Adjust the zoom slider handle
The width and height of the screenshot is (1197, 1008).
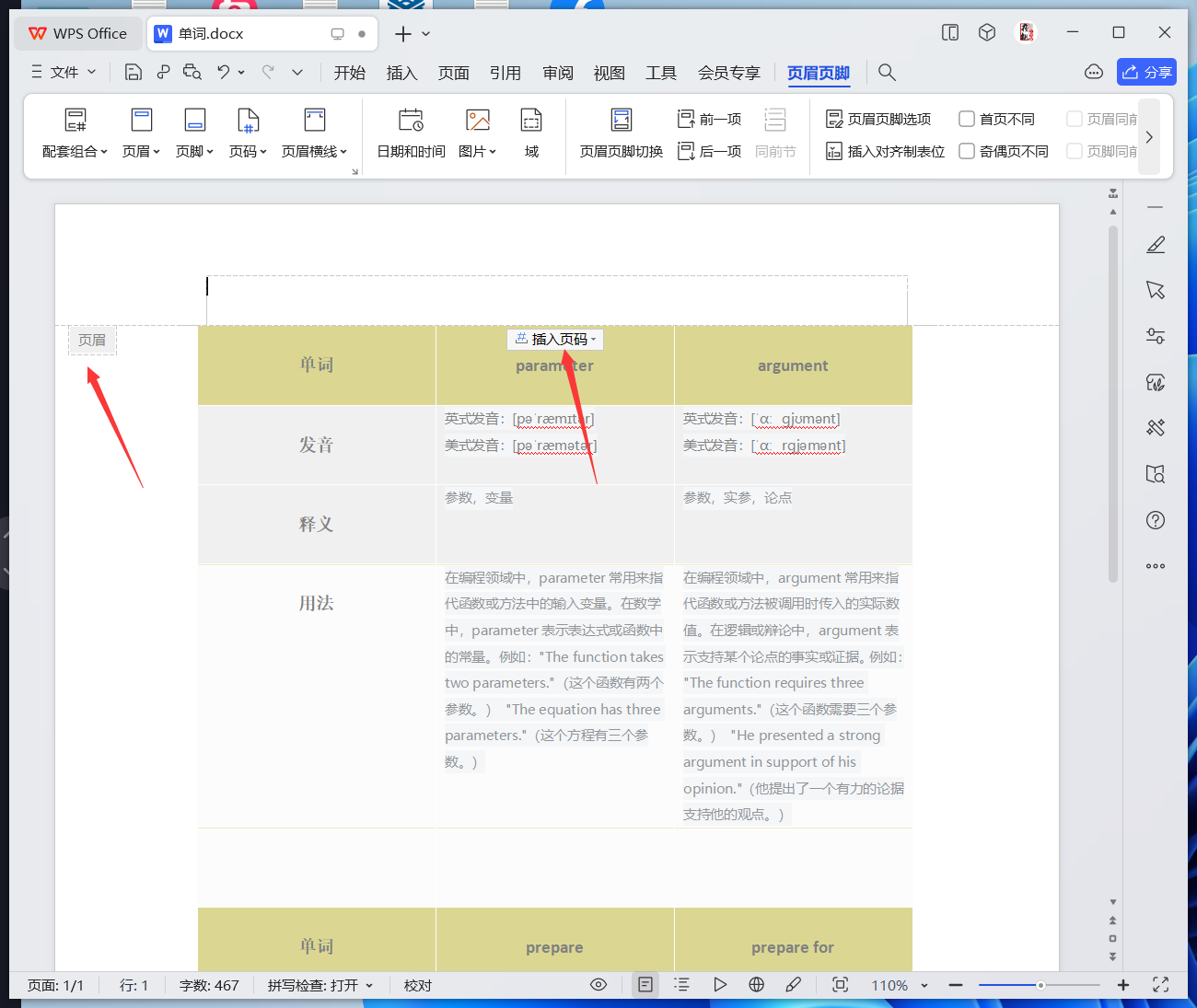click(1040, 985)
